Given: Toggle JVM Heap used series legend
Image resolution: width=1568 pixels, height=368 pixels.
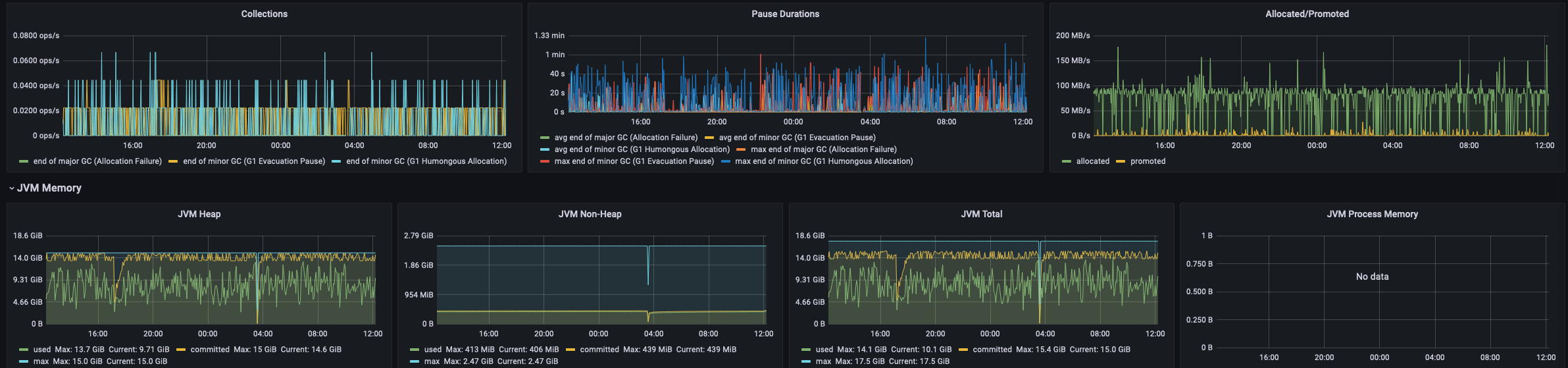Looking at the screenshot, I should click(x=42, y=350).
